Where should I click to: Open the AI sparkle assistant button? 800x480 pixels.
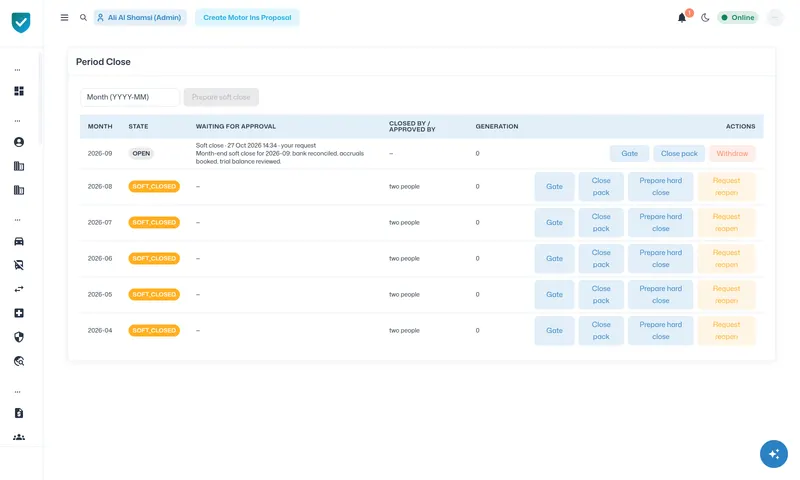click(x=773, y=454)
